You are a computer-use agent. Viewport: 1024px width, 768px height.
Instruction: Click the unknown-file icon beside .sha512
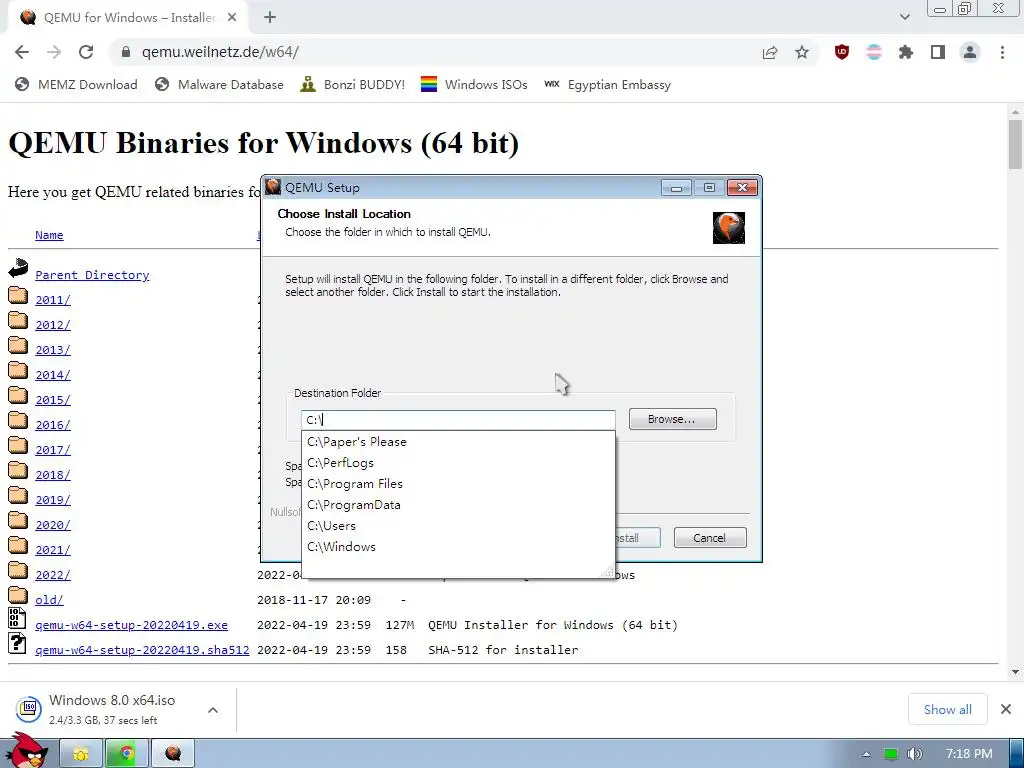pyautogui.click(x=17, y=644)
